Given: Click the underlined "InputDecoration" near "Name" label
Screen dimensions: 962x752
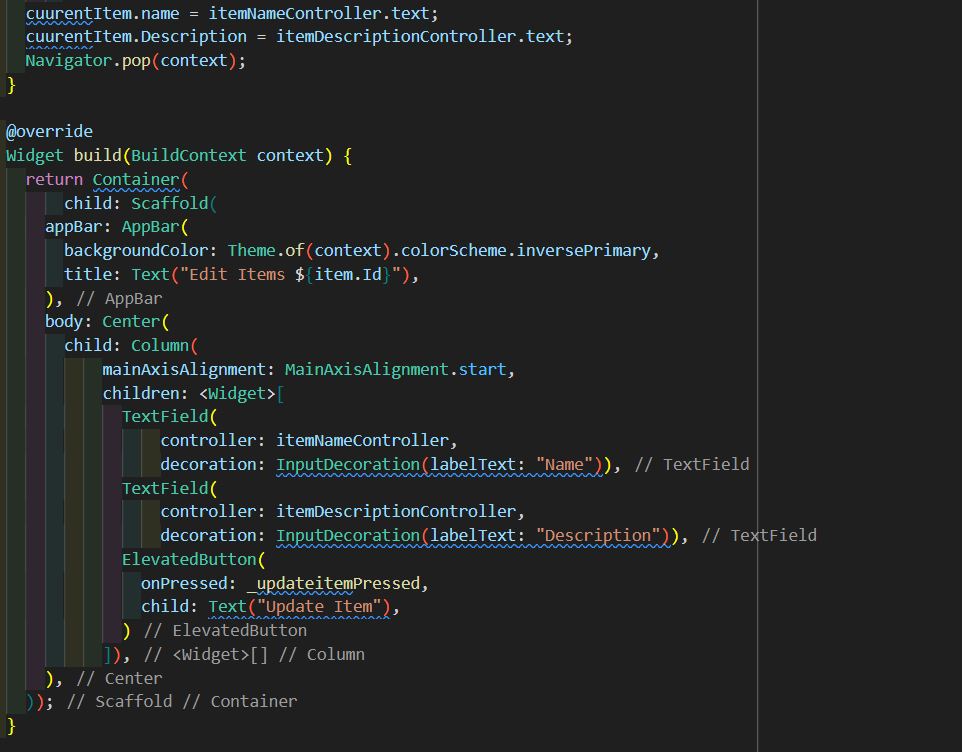Looking at the screenshot, I should [x=347, y=463].
